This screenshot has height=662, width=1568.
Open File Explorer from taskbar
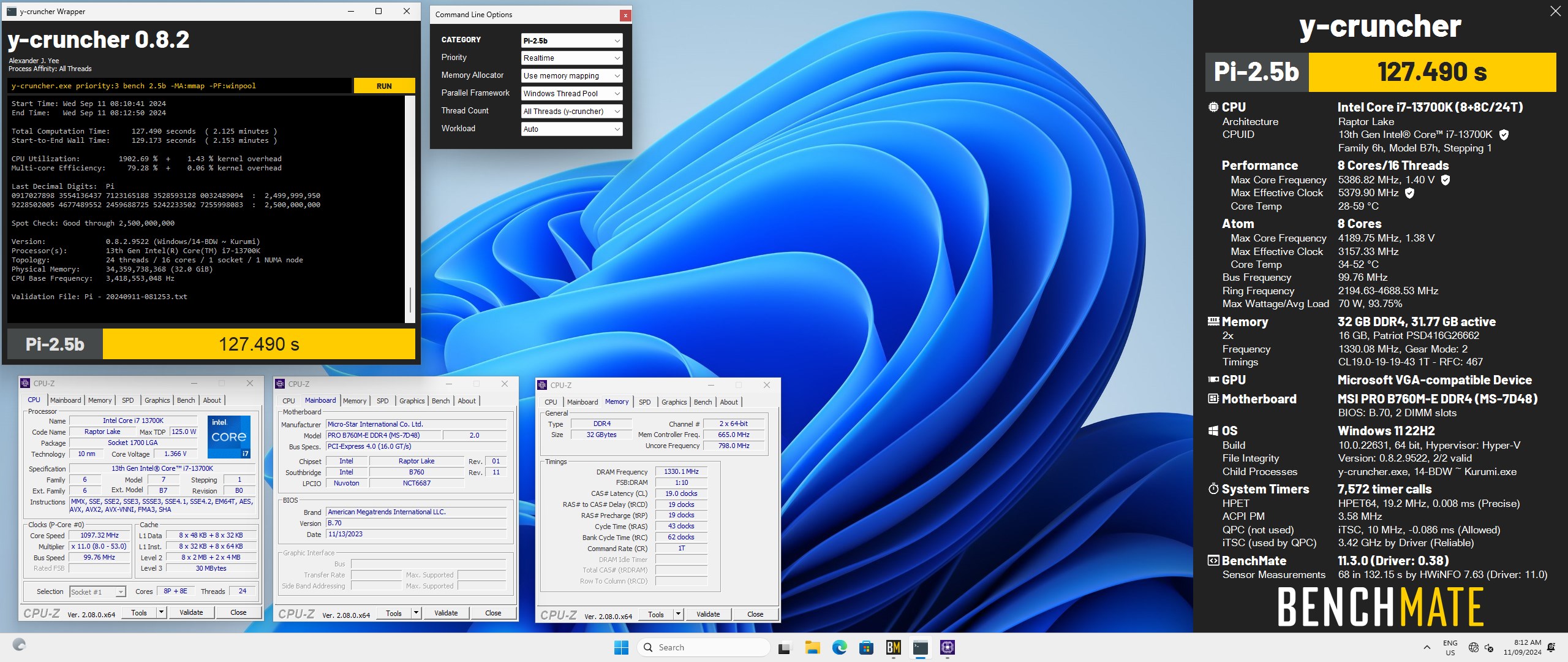[812, 647]
